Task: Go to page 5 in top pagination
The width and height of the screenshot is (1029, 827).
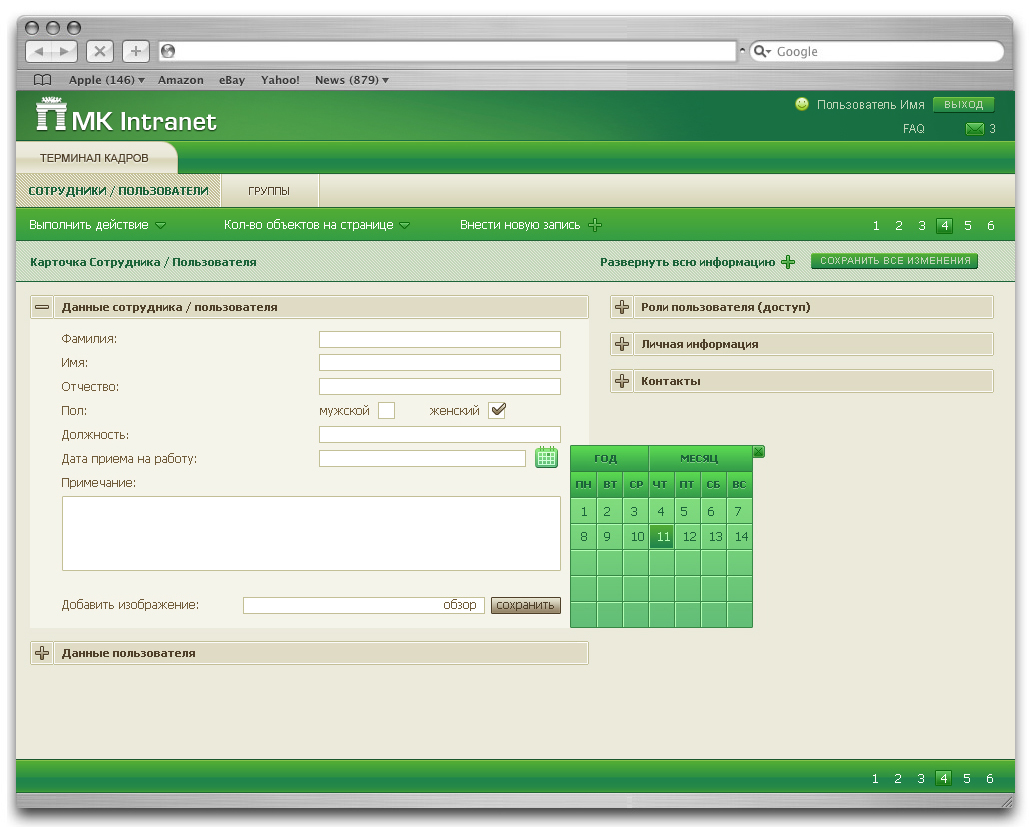Action: [x=967, y=226]
